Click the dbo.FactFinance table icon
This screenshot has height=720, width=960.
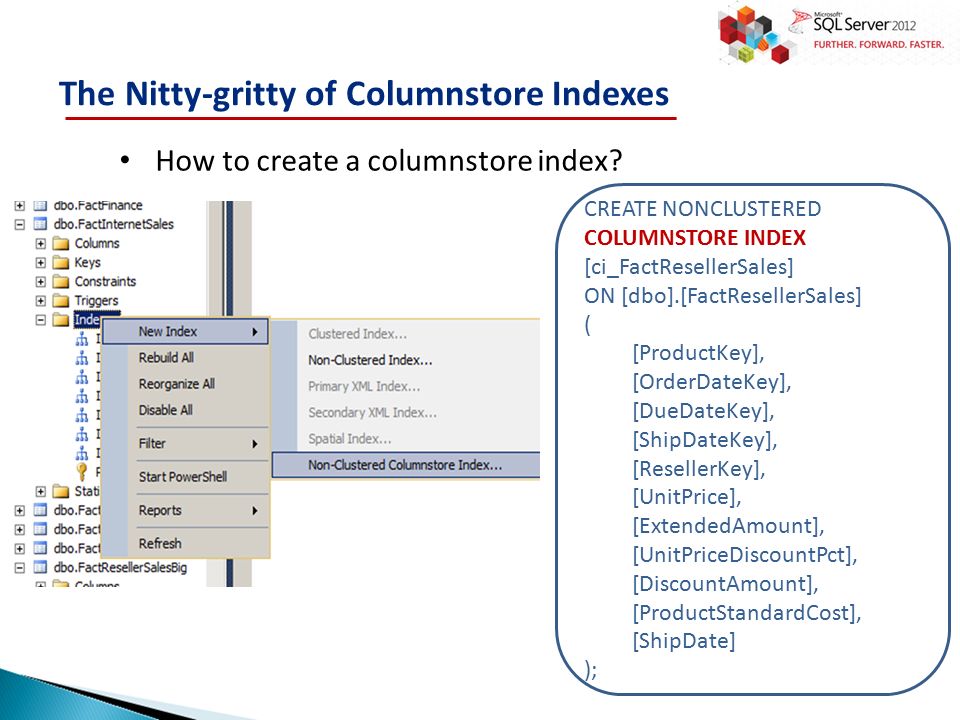40,206
